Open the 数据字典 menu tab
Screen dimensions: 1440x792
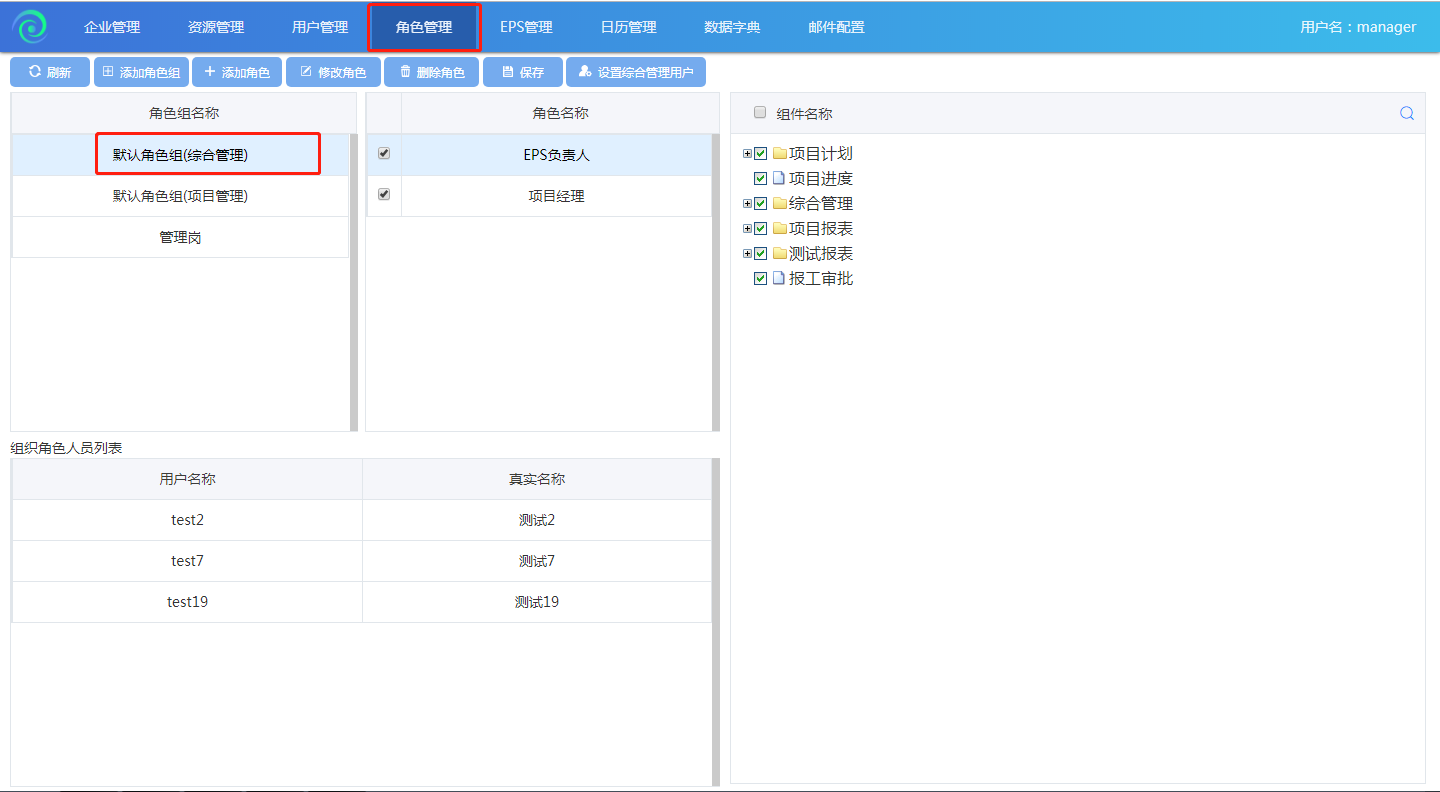pos(732,27)
